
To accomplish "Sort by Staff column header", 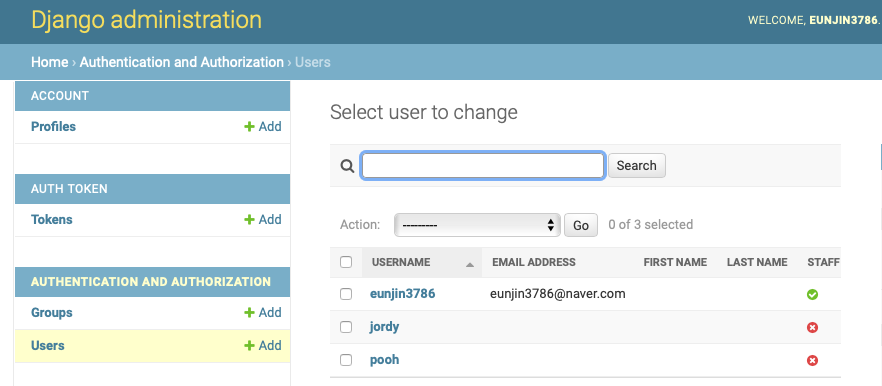I will (824, 262).
